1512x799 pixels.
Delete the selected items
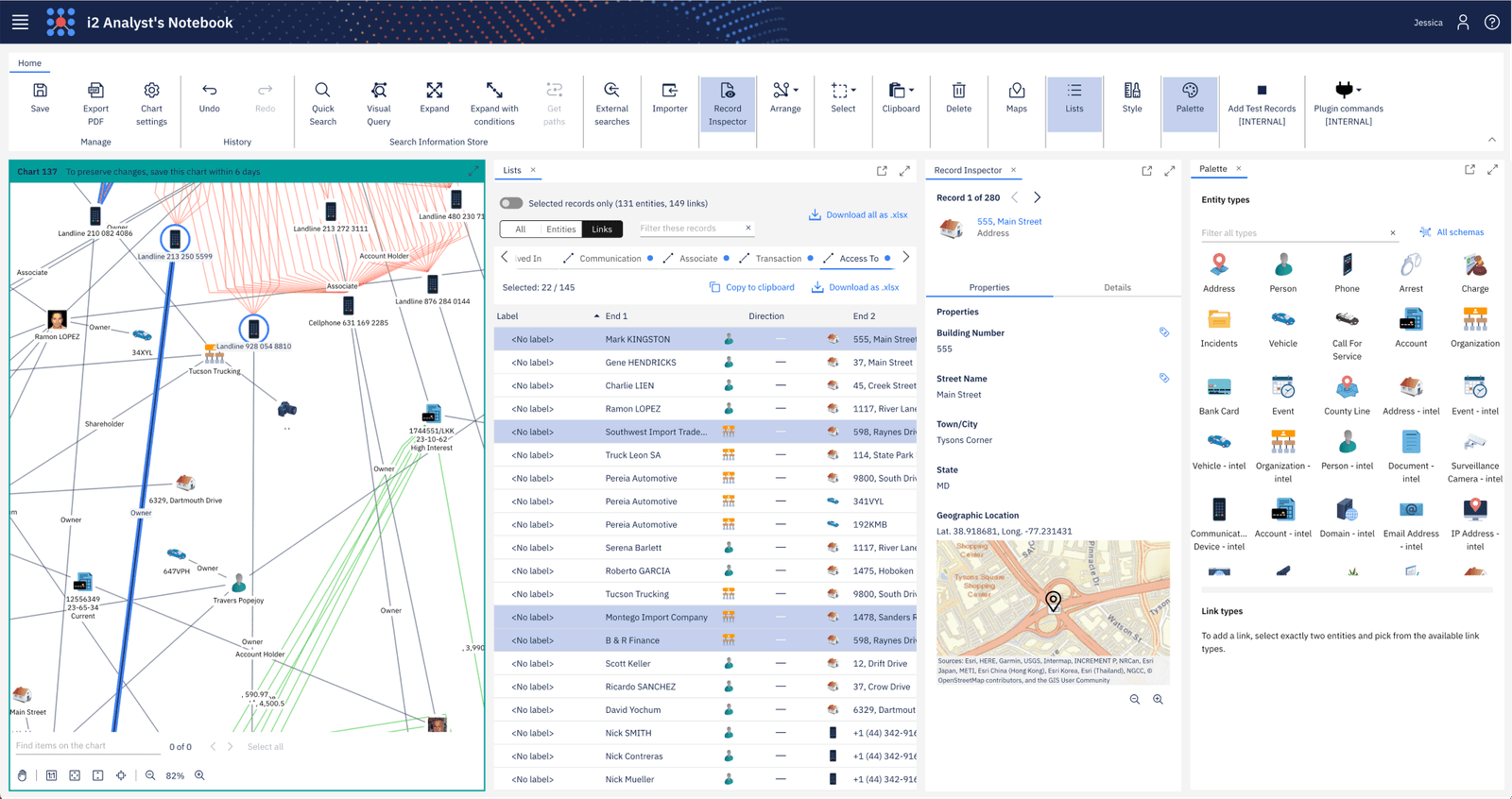click(958, 97)
